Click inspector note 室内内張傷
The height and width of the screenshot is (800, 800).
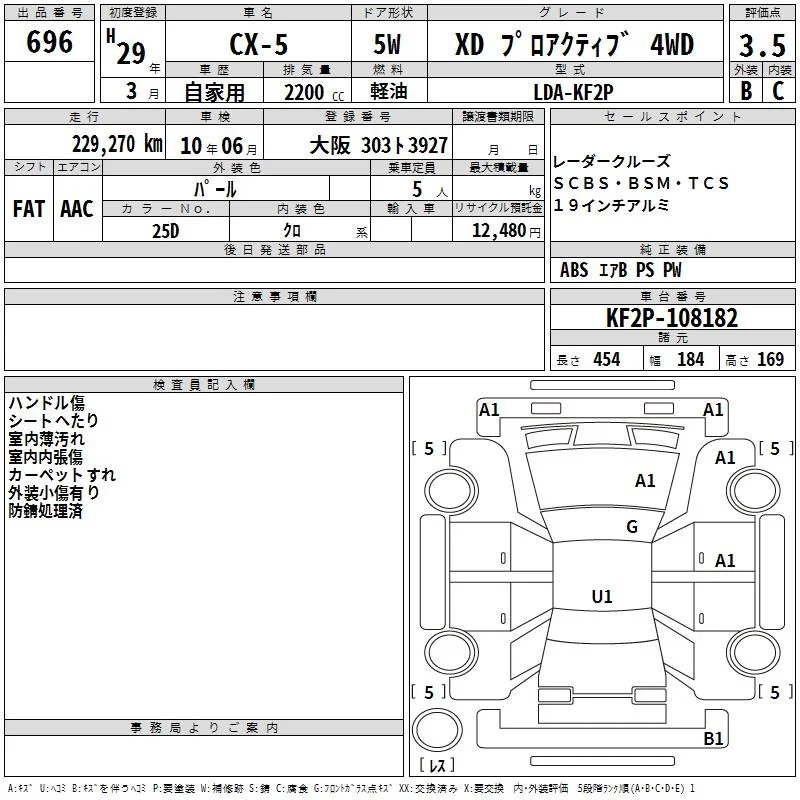[x=45, y=457]
